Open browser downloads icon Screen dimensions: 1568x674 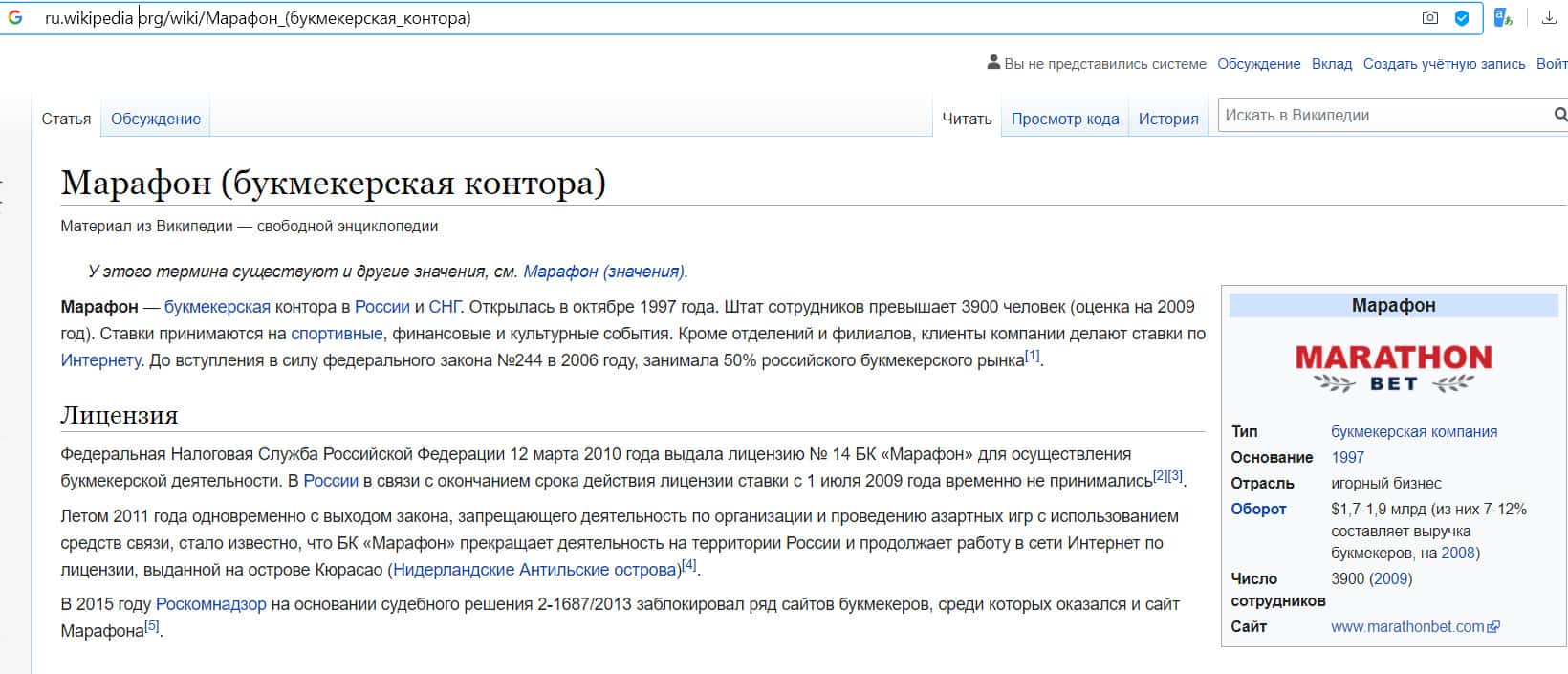pyautogui.click(x=1549, y=17)
